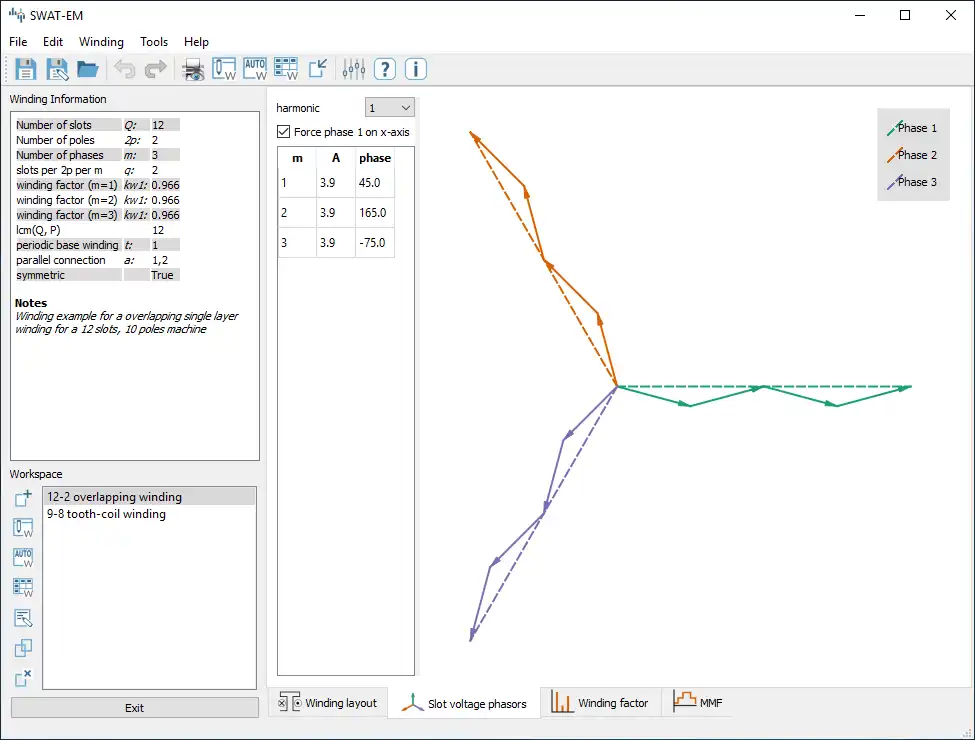Select the Slot voltage phasors tab
This screenshot has width=975, height=740.
tap(464, 703)
